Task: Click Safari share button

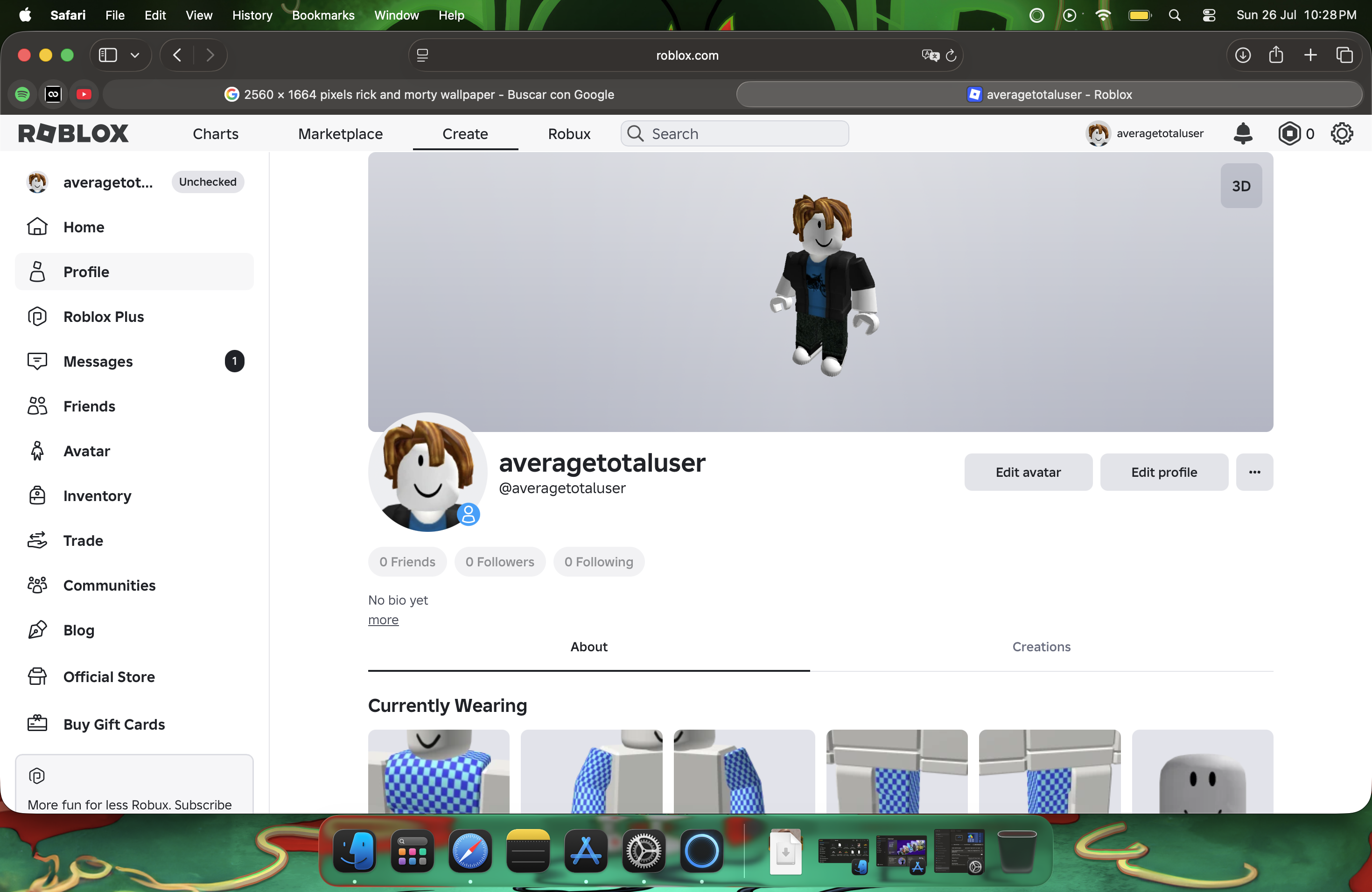Action: click(x=1276, y=56)
